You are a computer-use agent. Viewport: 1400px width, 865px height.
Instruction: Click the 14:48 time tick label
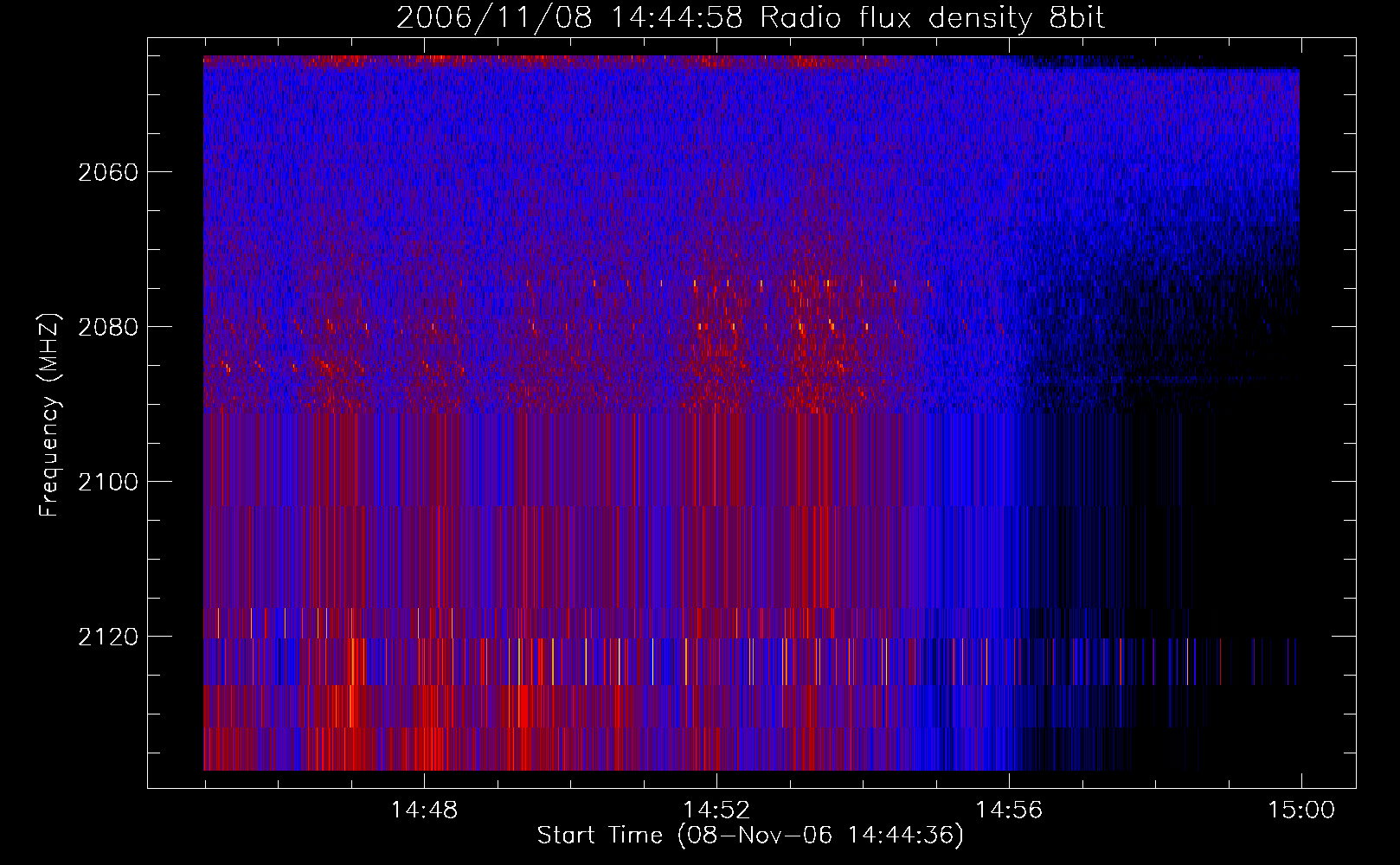(x=424, y=811)
